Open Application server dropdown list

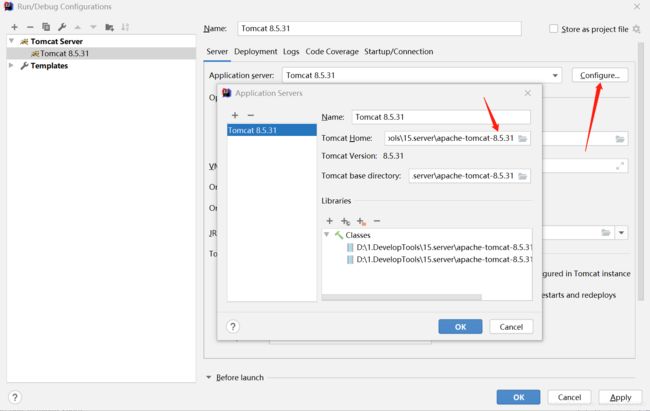pyautogui.click(x=555, y=75)
